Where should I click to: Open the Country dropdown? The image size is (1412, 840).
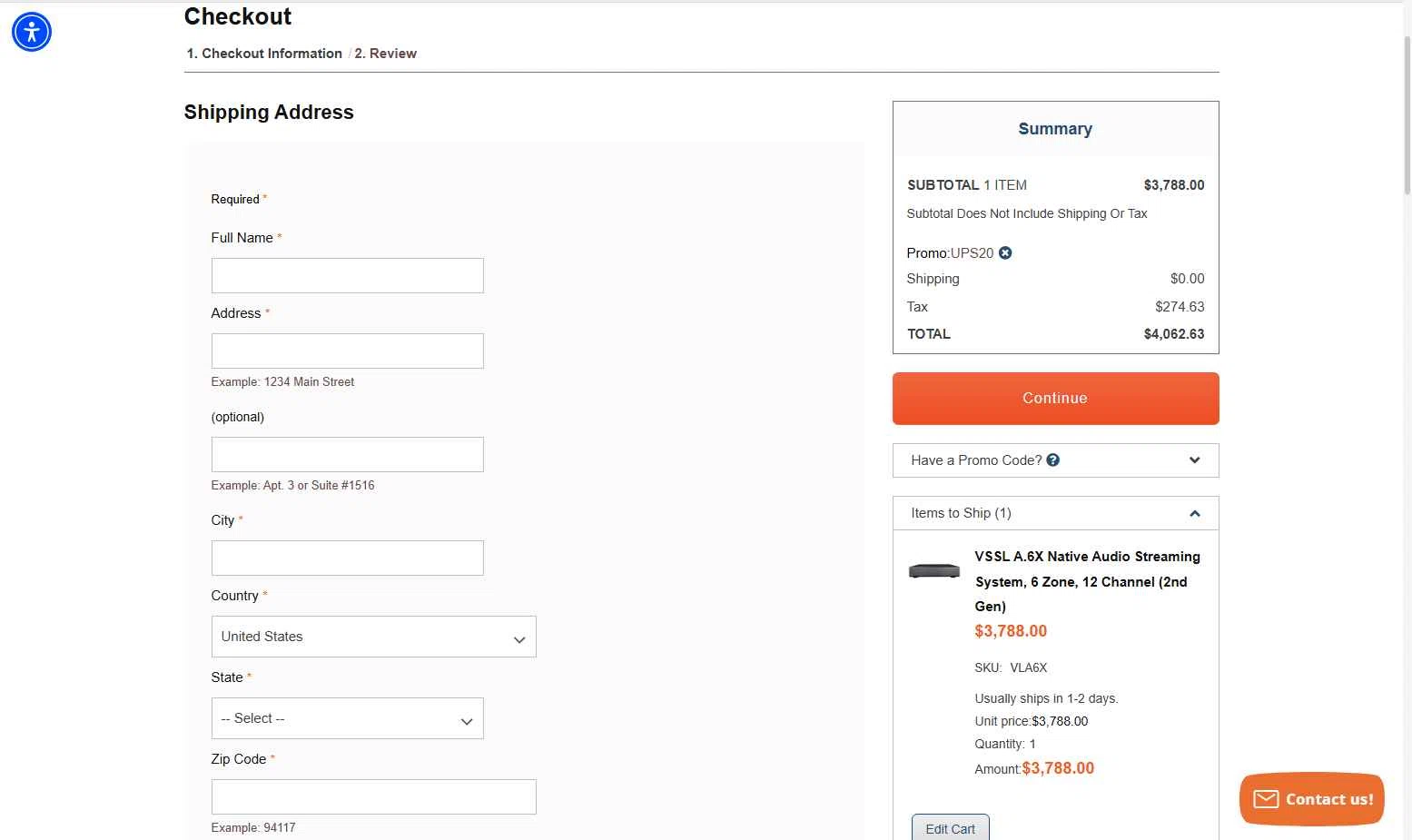373,637
